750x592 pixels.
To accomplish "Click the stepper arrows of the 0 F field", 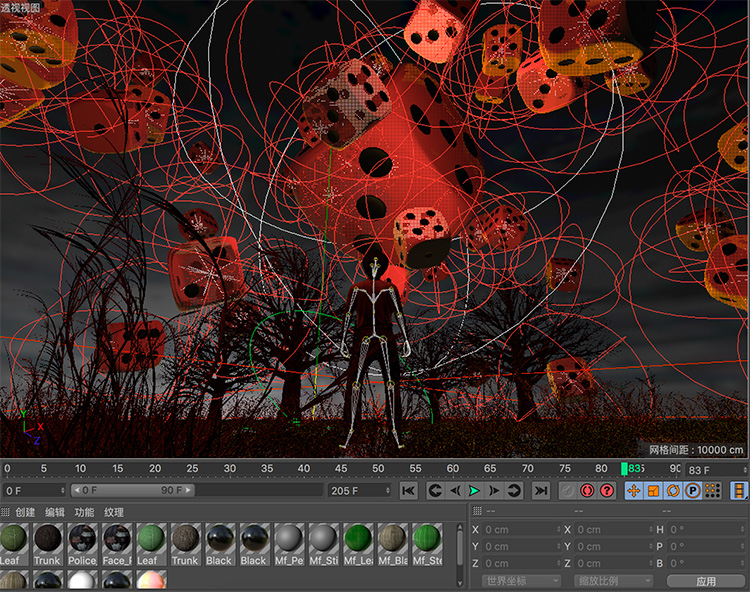I will (x=63, y=491).
